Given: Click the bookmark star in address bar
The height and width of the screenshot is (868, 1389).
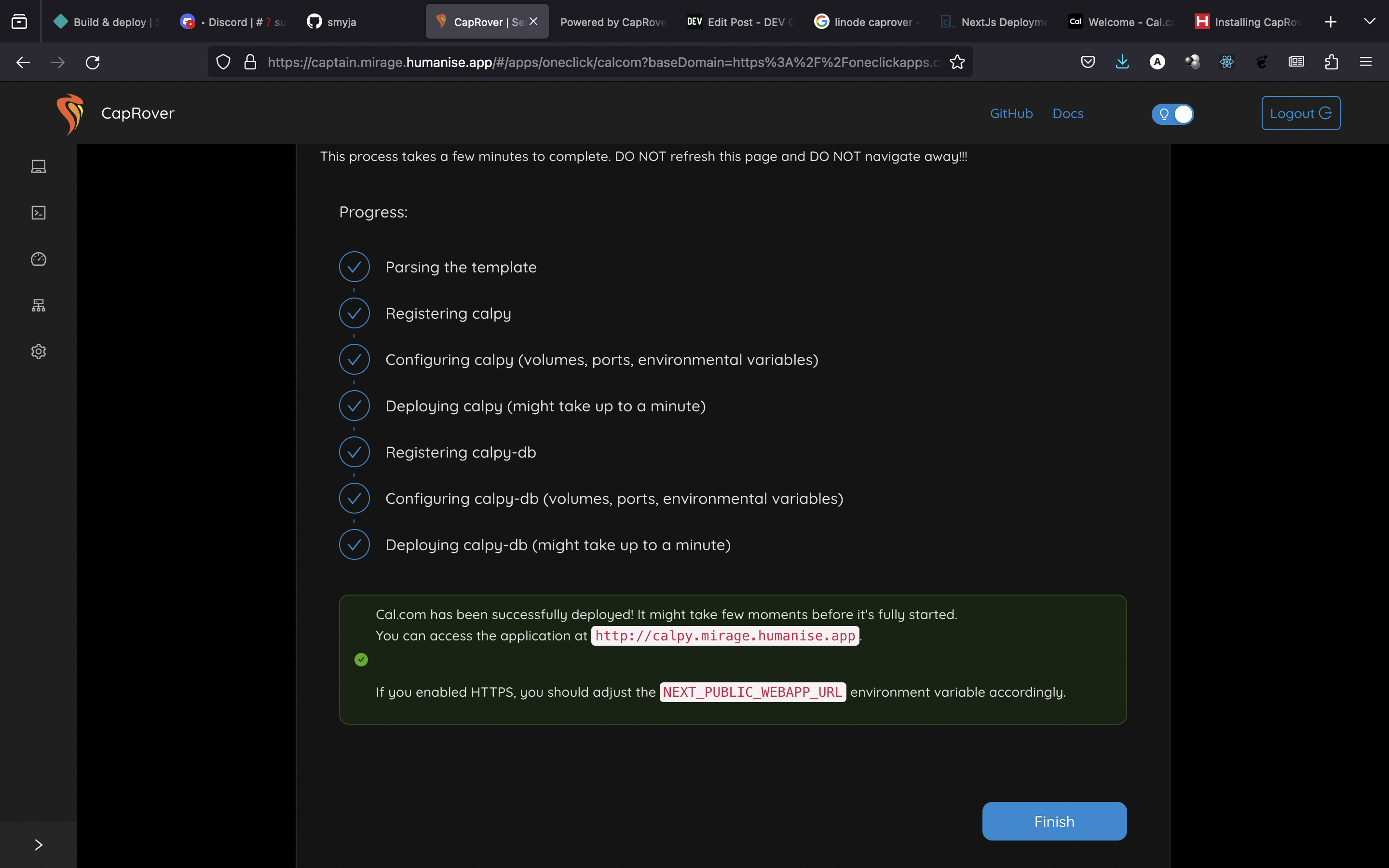Looking at the screenshot, I should pyautogui.click(x=957, y=62).
